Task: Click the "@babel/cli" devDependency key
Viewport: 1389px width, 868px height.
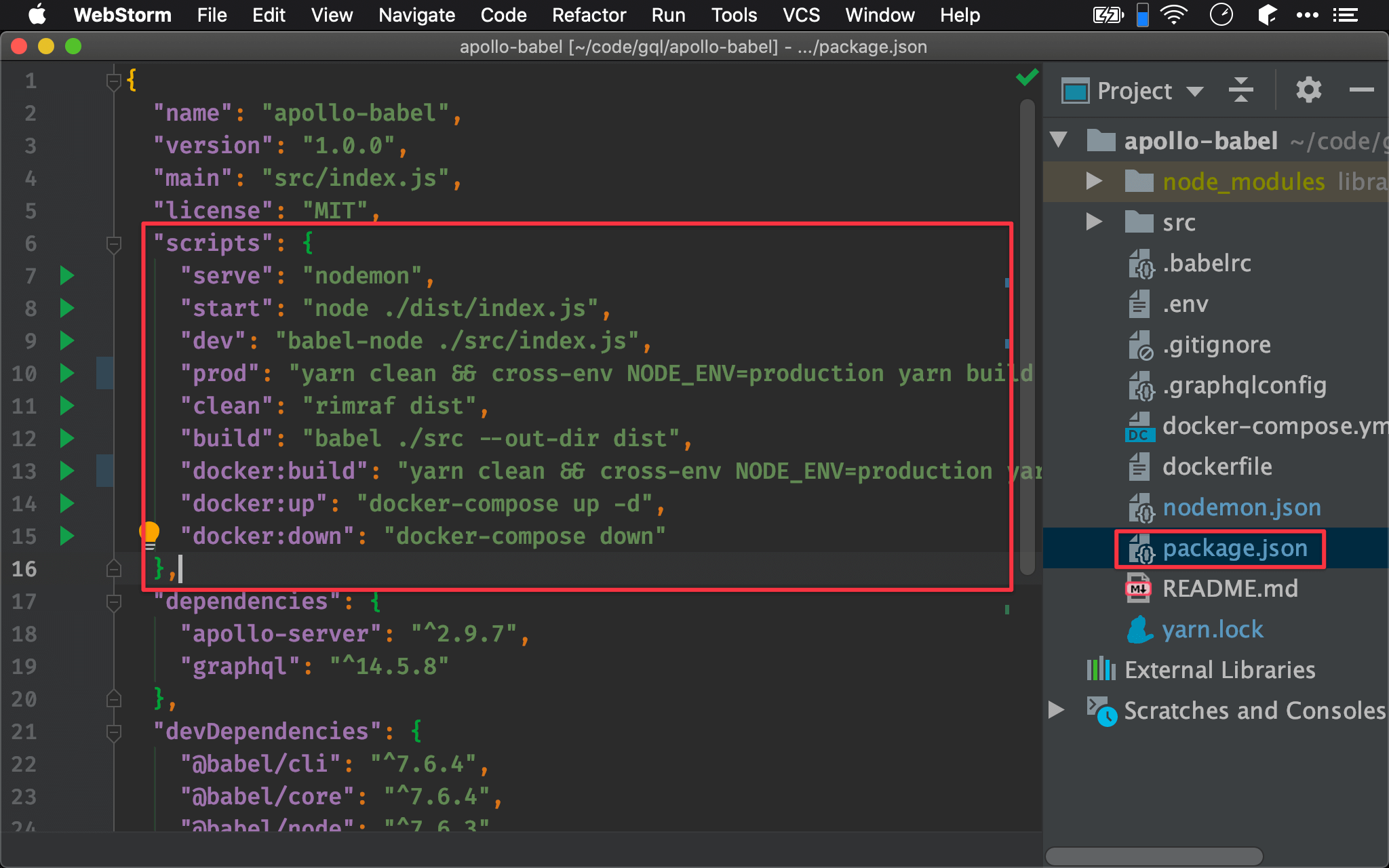Action: (x=260, y=764)
